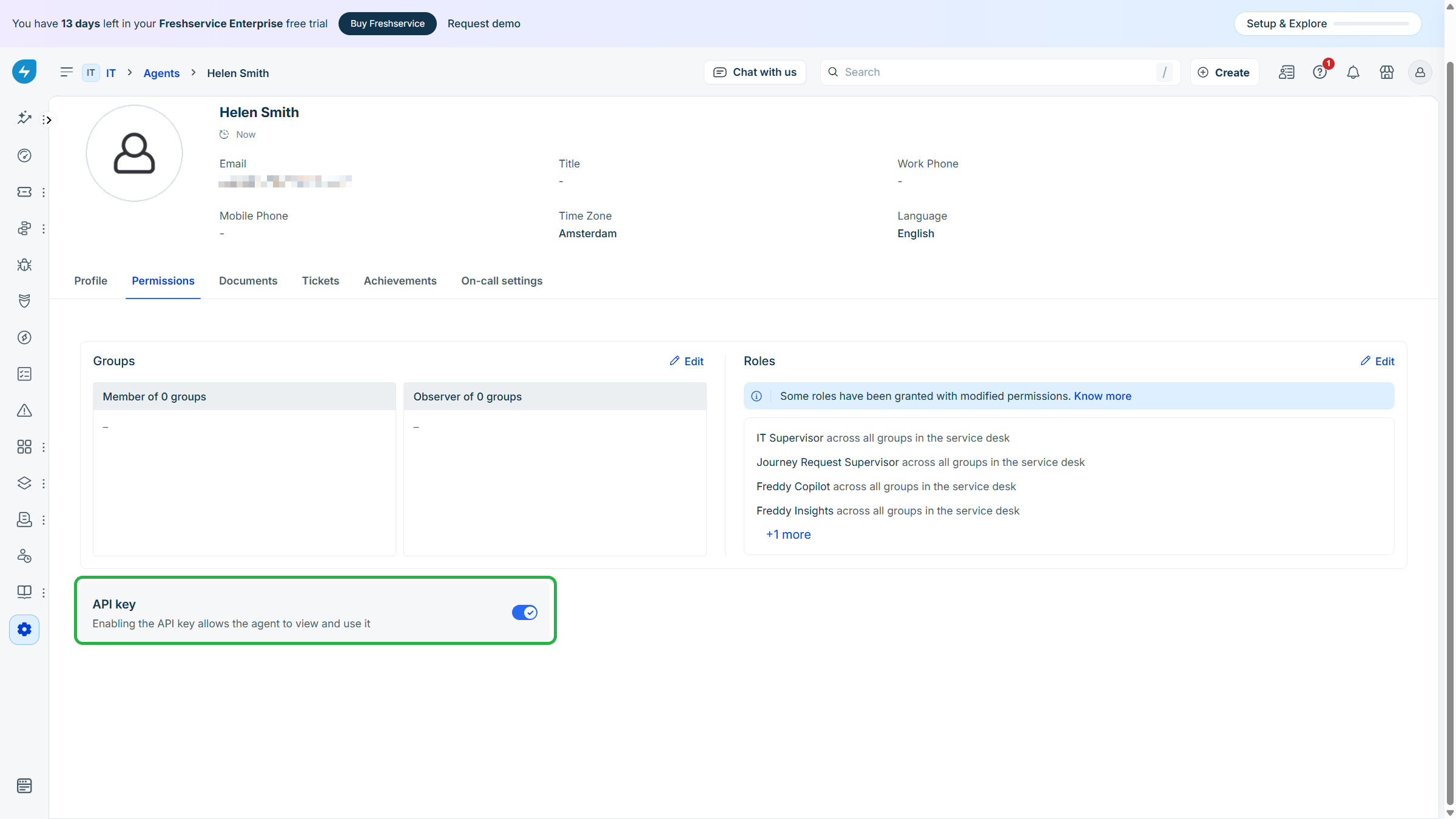Open the shield icon in sidebar
The height and width of the screenshot is (819, 1456).
(24, 301)
